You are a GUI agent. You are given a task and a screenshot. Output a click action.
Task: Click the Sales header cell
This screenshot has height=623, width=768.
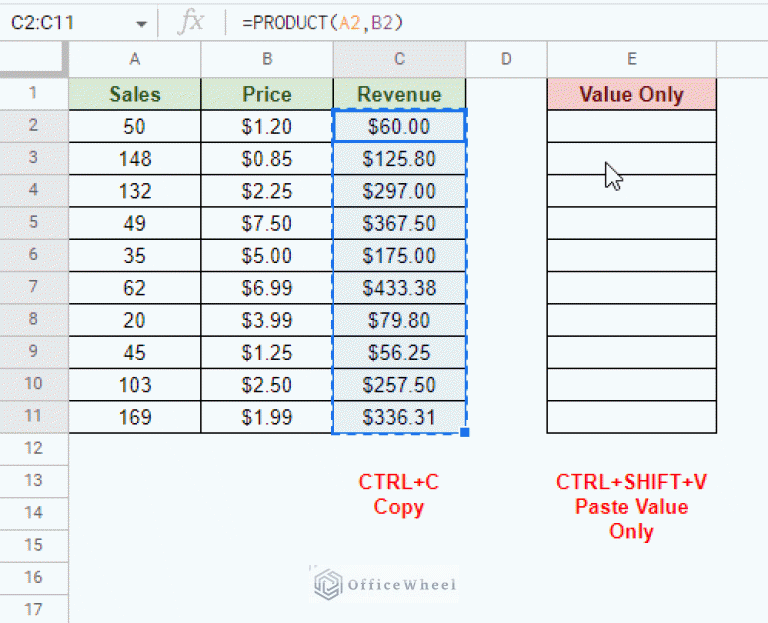(134, 95)
